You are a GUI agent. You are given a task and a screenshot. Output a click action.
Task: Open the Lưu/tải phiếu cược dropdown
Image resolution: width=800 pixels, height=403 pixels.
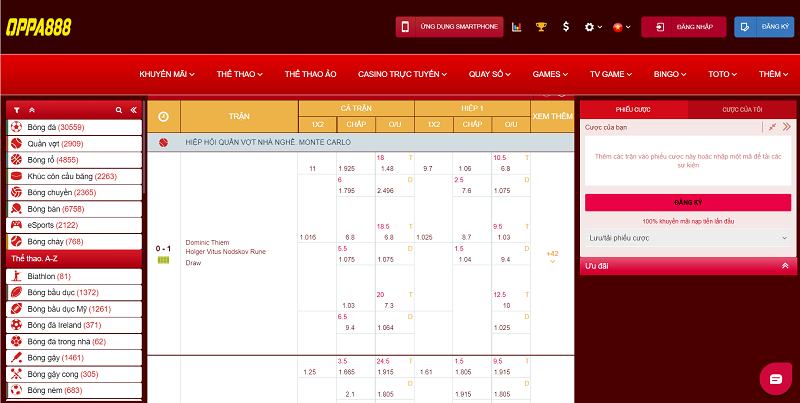tap(687, 238)
